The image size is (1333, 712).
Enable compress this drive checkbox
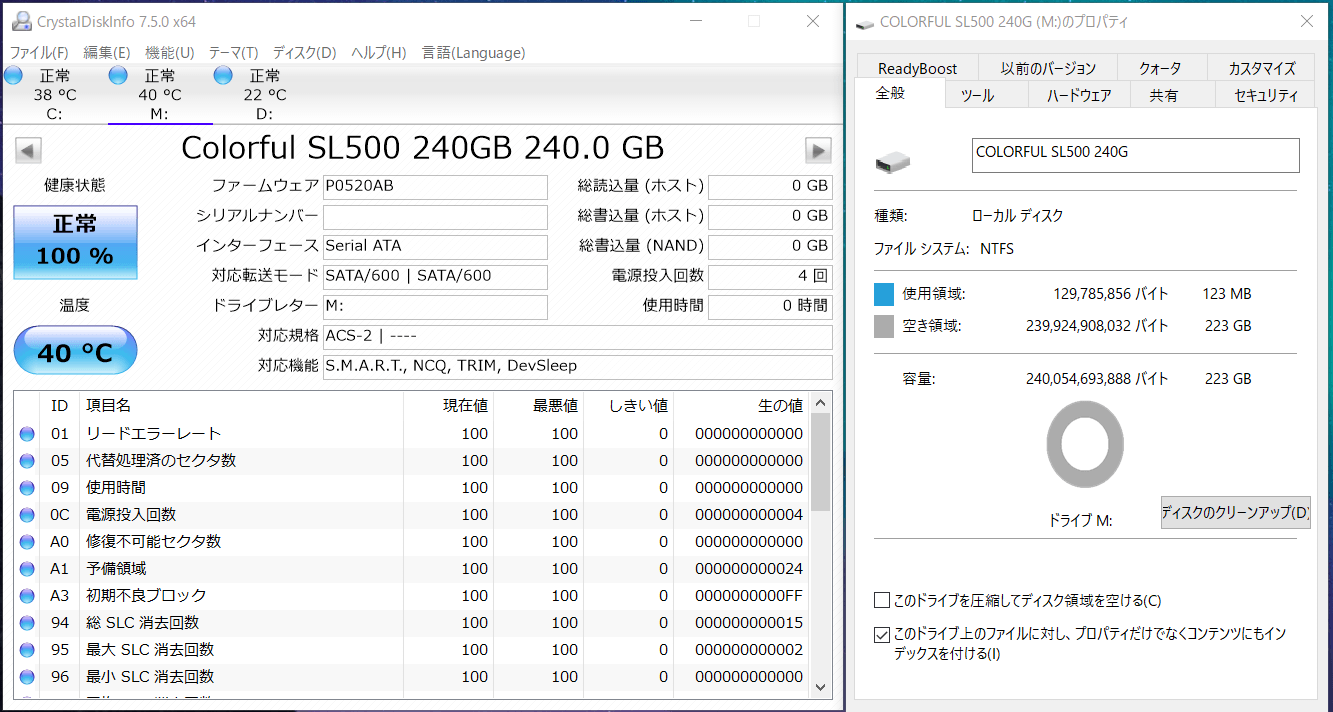882,601
